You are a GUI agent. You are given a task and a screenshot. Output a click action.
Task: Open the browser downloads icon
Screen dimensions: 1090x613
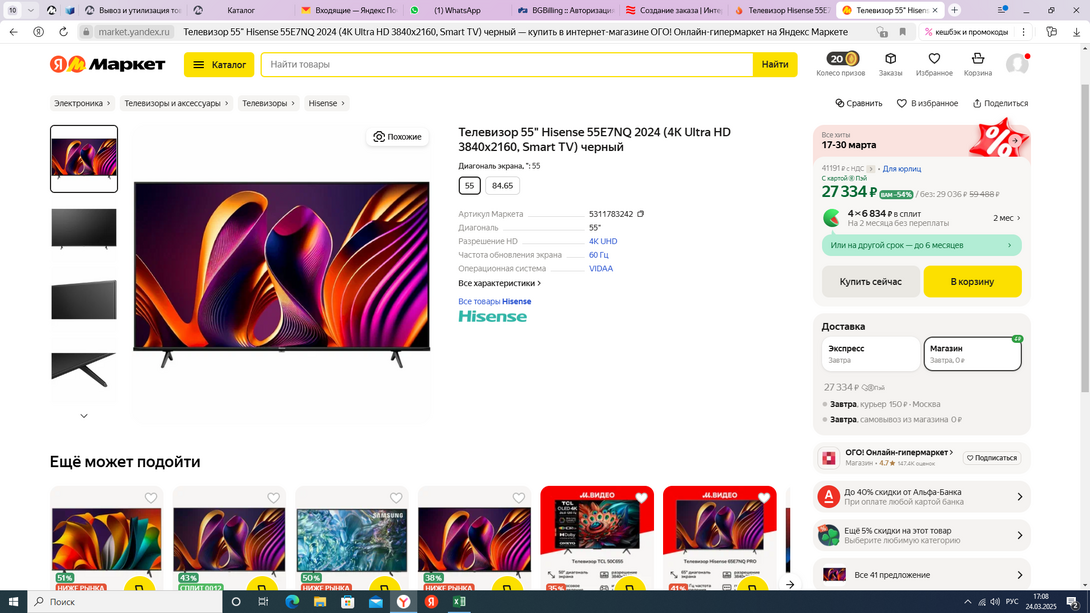[x=1076, y=32]
